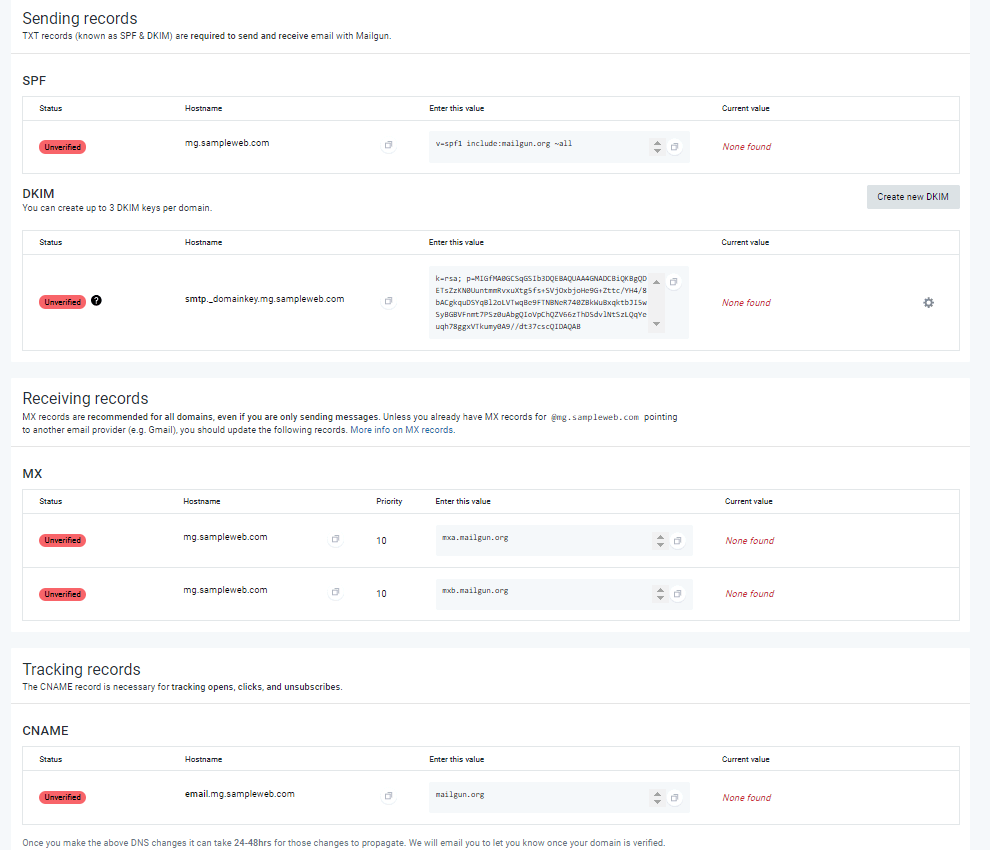Click inside the DKIM key text area
Viewport: 990px width, 850px height.
[x=540, y=302]
